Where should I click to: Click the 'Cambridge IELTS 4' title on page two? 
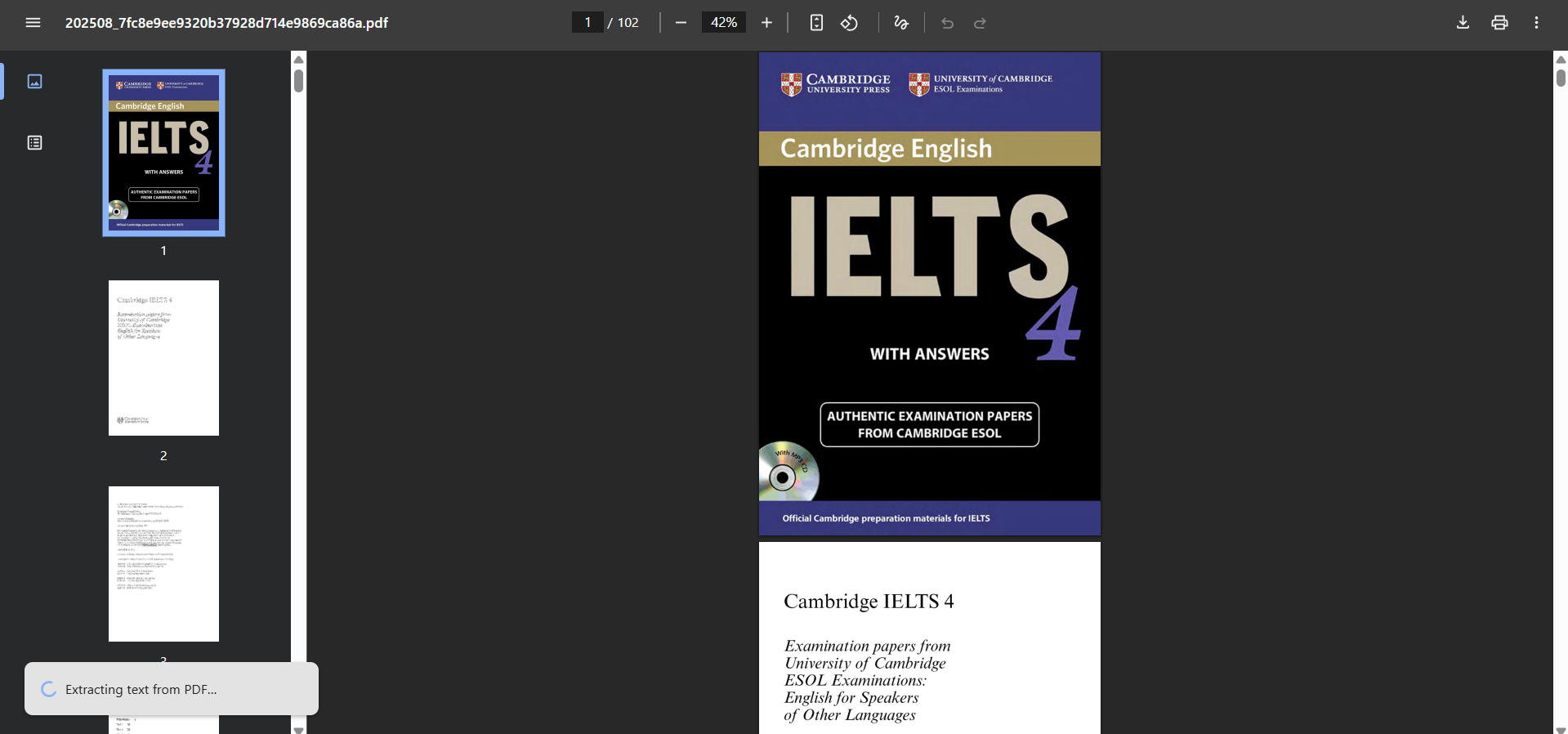coord(869,602)
